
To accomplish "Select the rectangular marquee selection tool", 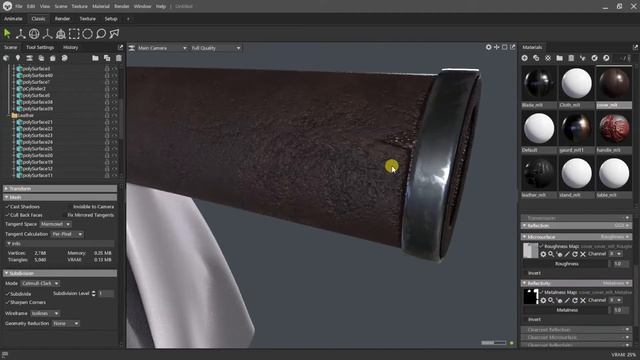I will point(74,34).
